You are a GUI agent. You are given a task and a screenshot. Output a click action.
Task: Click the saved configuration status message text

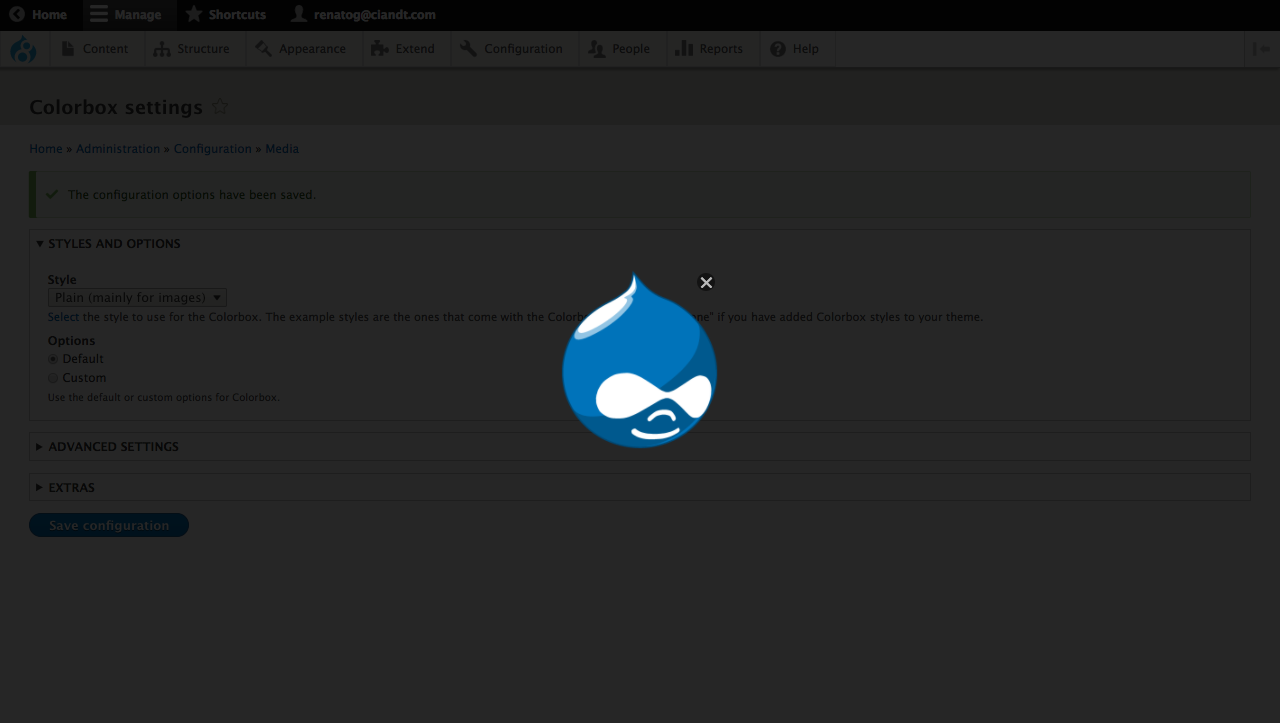192,195
